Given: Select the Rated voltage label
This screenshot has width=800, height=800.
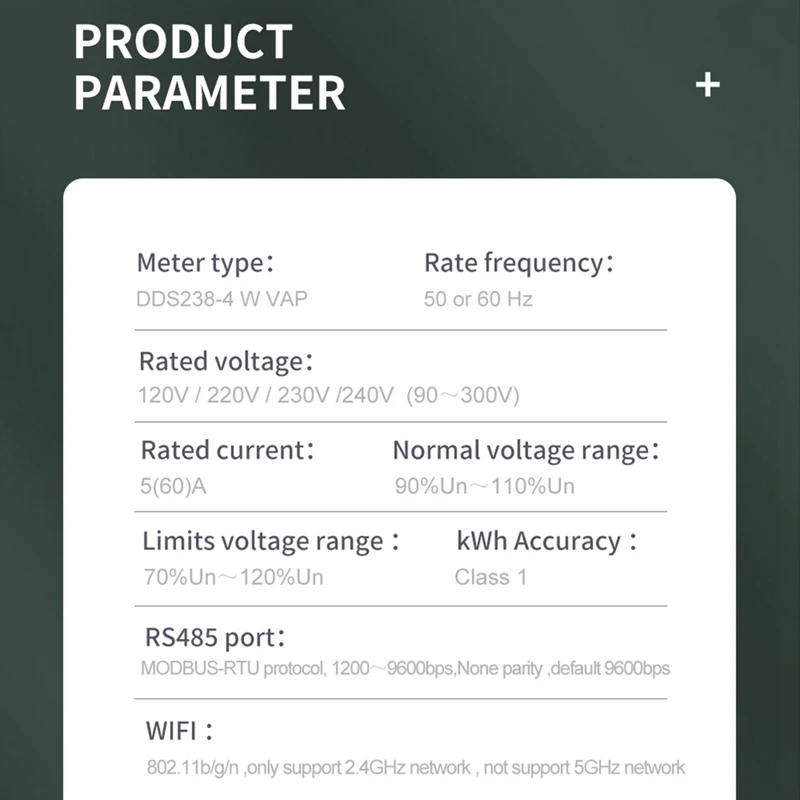Looking at the screenshot, I should [x=226, y=361].
